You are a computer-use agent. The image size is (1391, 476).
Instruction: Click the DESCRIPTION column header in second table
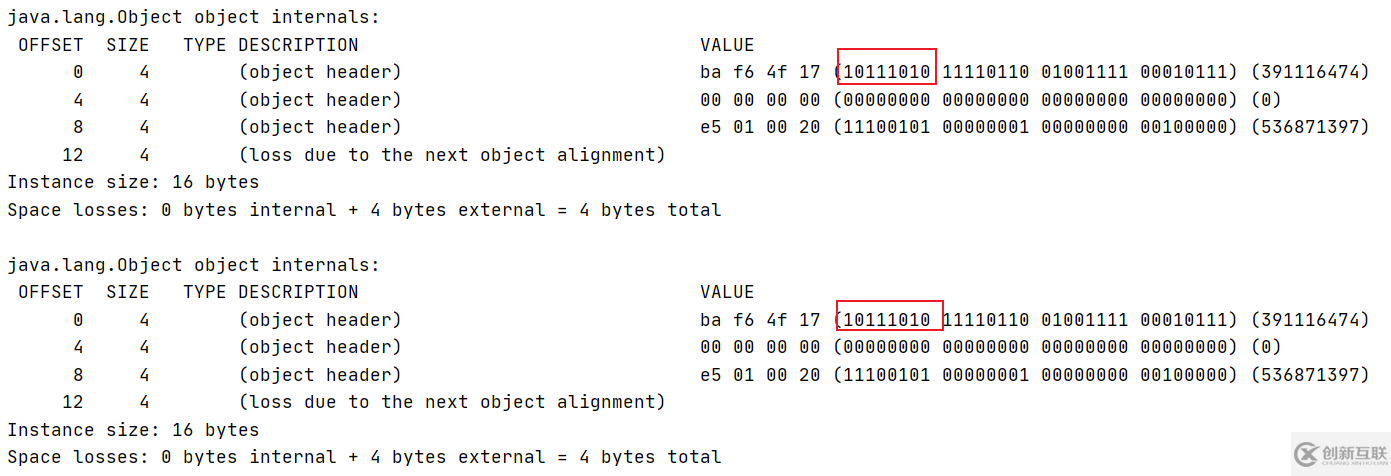(x=298, y=292)
